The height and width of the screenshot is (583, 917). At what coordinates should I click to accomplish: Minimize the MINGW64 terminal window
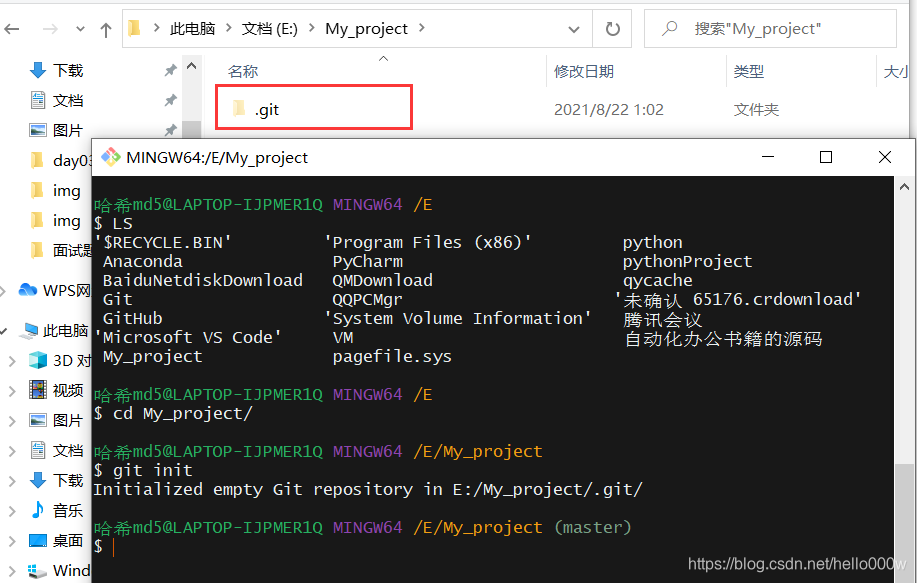click(x=768, y=157)
